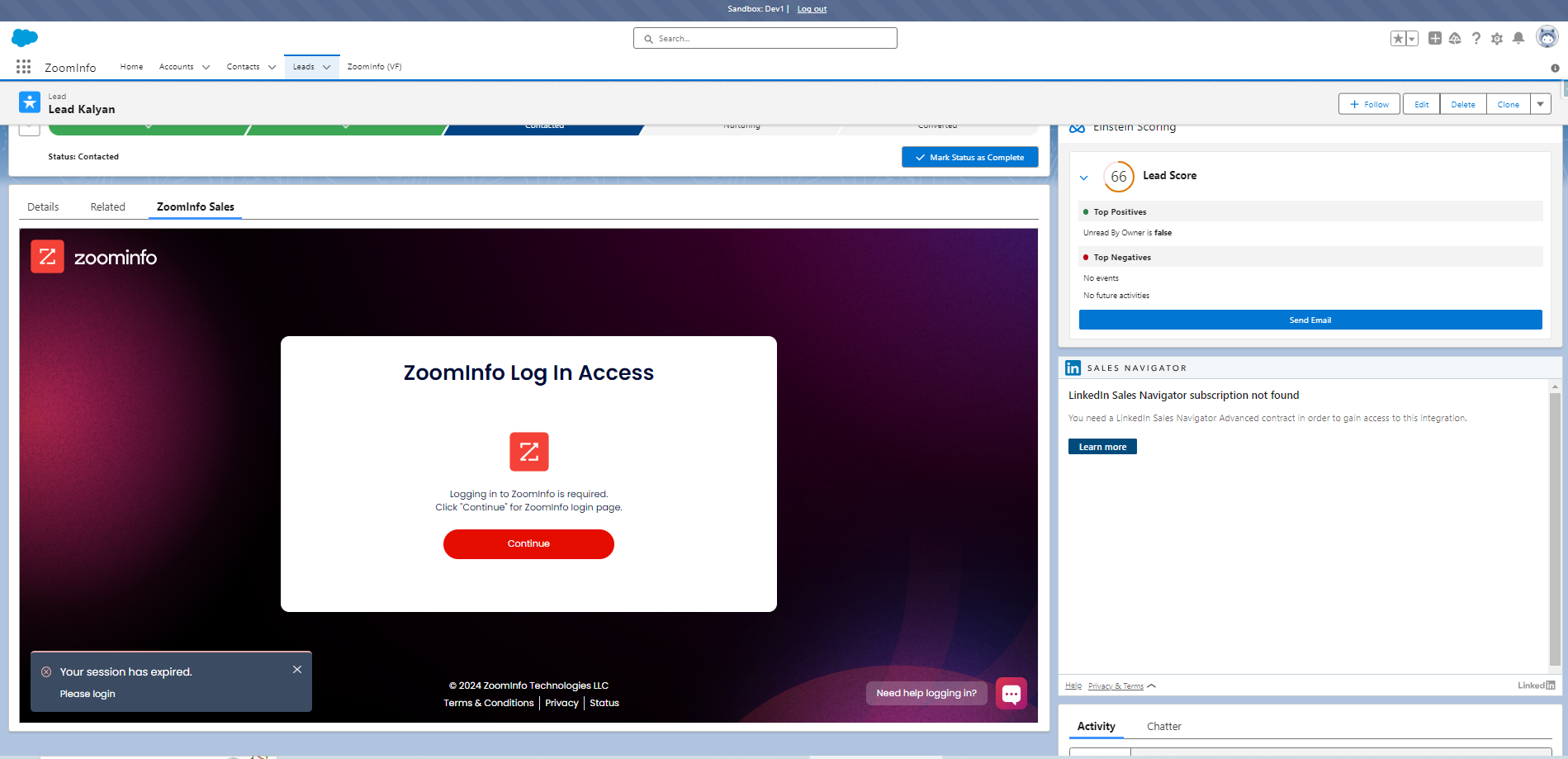
Task: Click the ZoomInfo red logo in panel
Action: click(48, 257)
